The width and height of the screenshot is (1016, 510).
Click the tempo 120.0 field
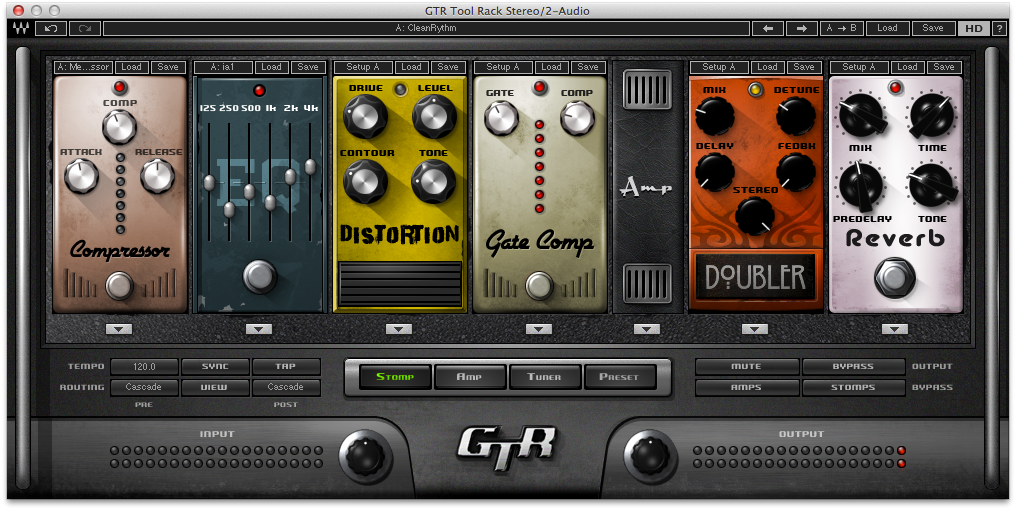pos(144,367)
